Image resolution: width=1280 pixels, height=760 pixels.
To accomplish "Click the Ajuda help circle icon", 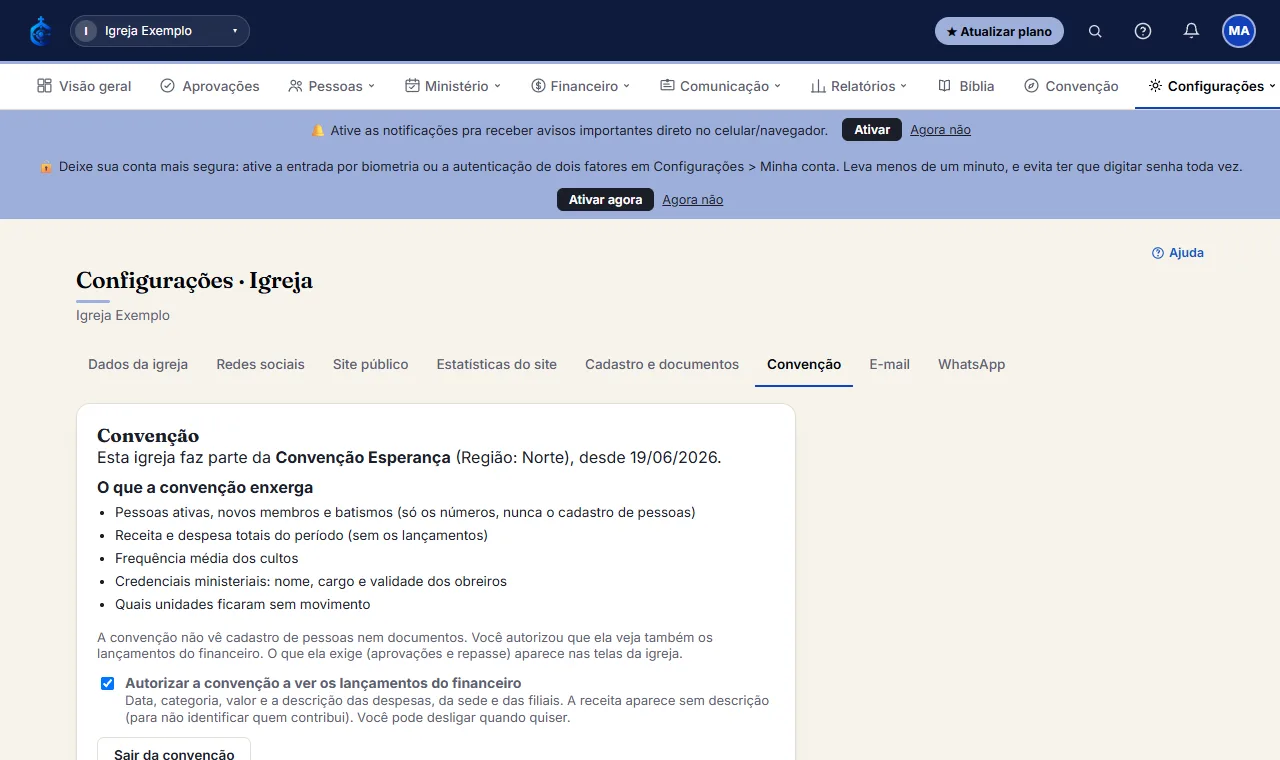I will [1158, 253].
